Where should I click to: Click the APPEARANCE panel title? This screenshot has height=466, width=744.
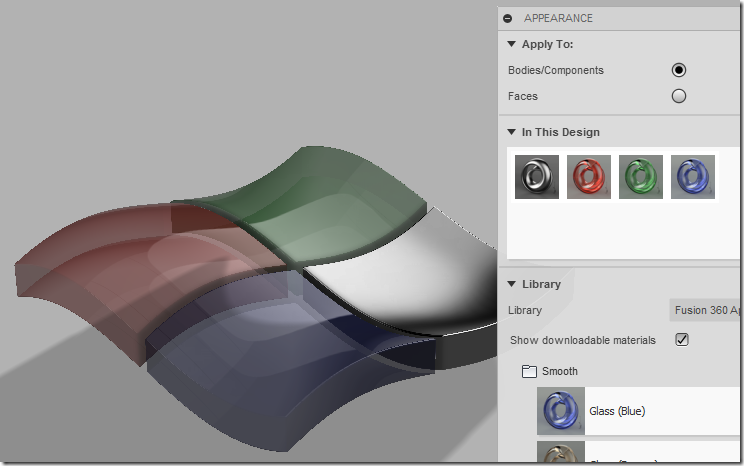[x=558, y=19]
